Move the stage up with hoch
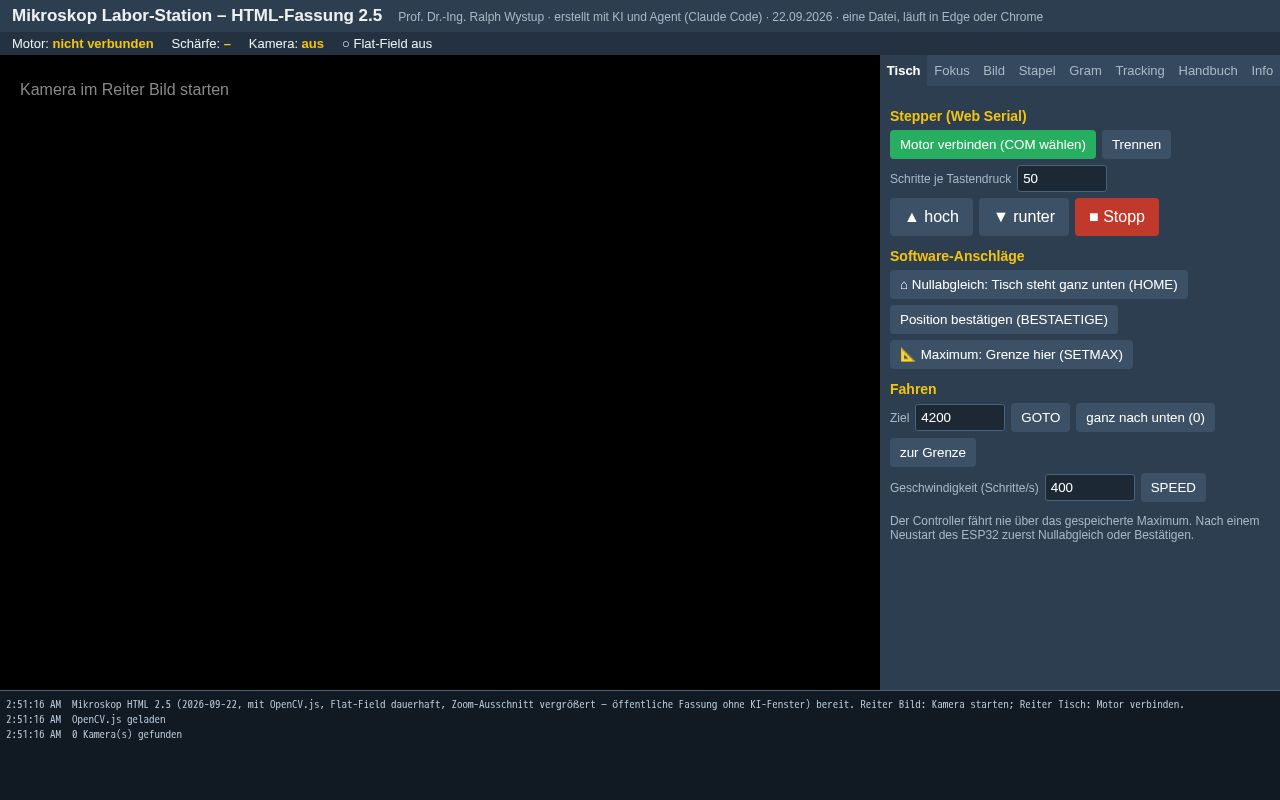 (x=931, y=217)
